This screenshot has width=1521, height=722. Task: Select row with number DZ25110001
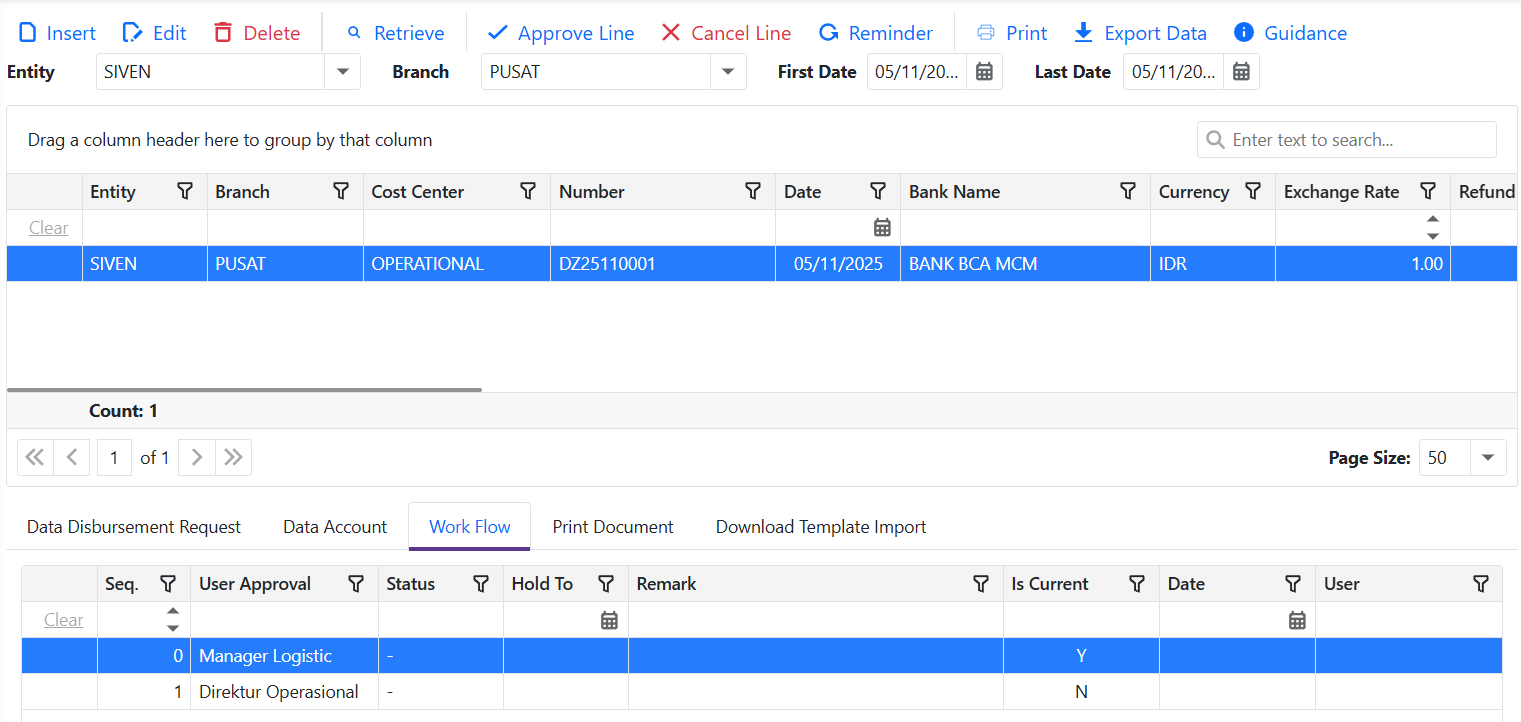point(762,264)
